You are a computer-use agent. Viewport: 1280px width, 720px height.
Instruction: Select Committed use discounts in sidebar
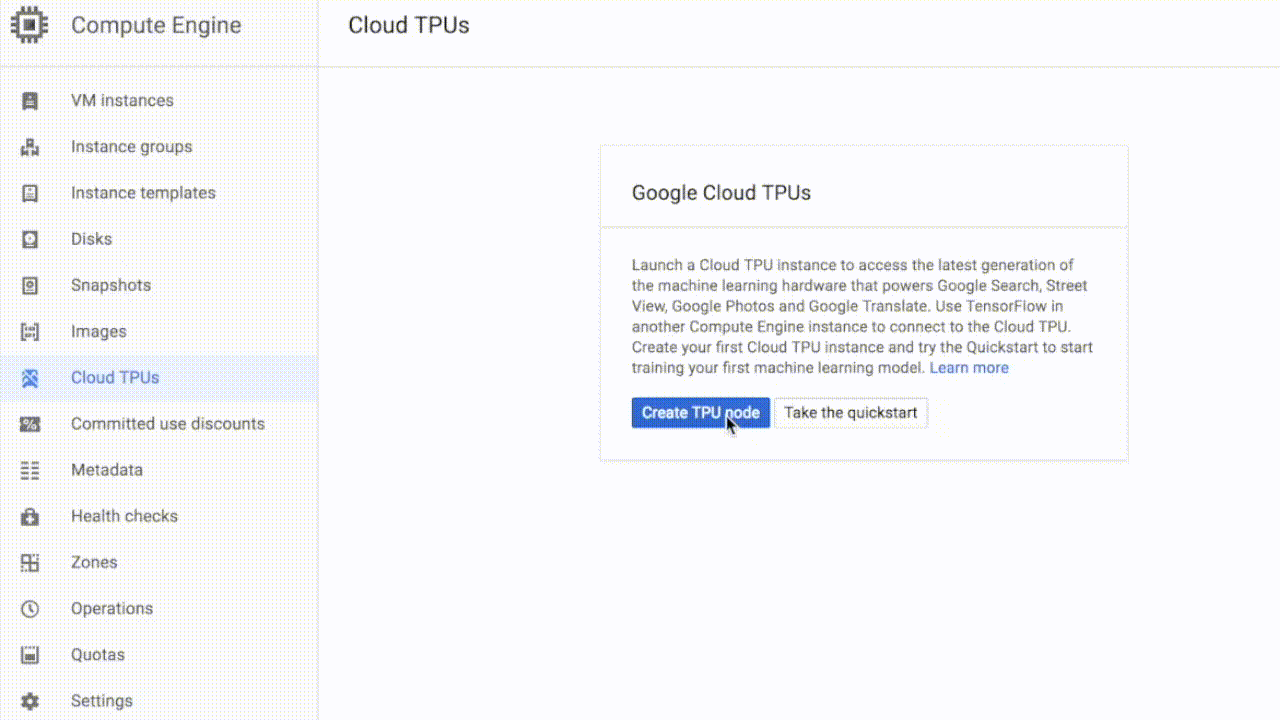pos(168,424)
